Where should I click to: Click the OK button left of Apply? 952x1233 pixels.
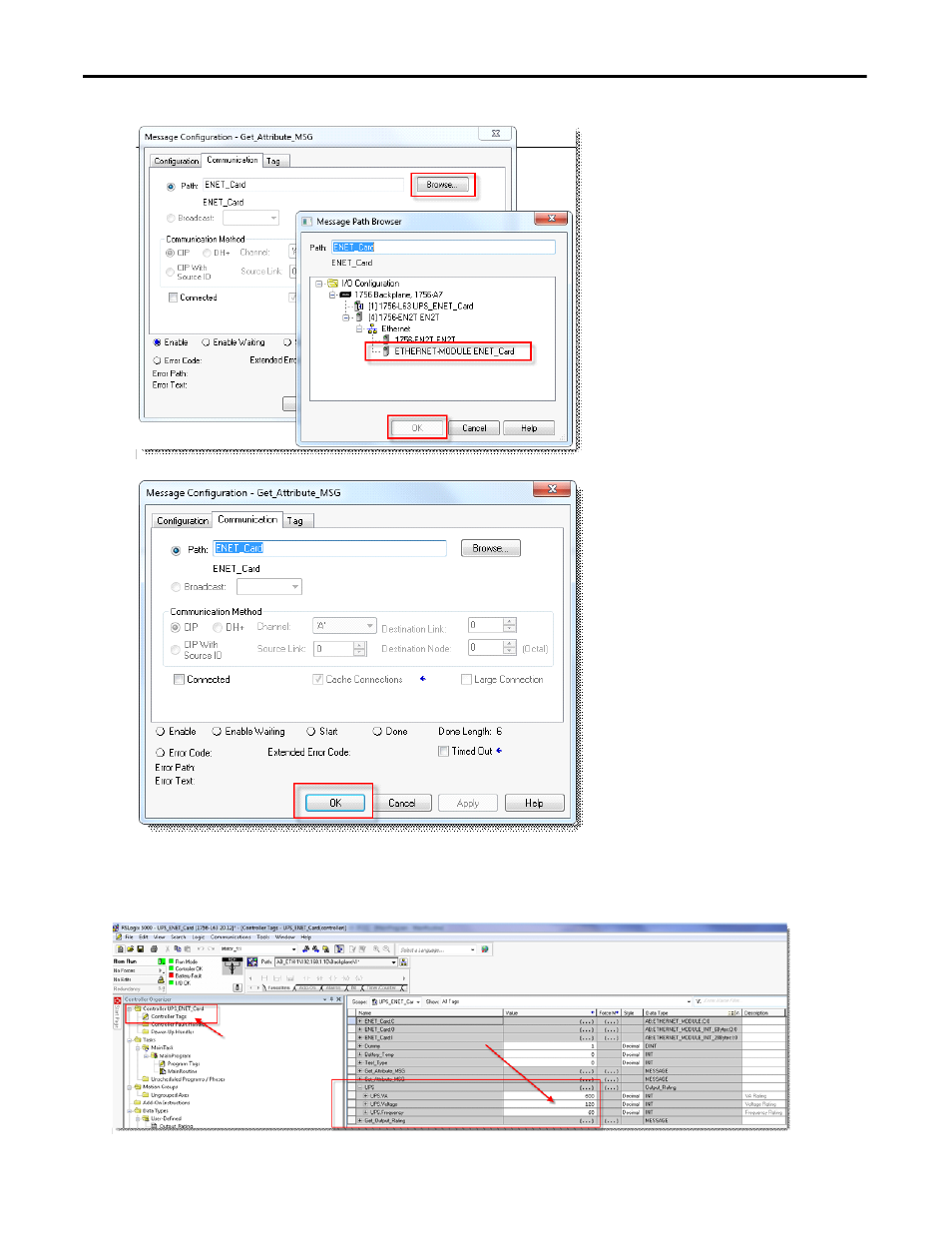click(335, 803)
